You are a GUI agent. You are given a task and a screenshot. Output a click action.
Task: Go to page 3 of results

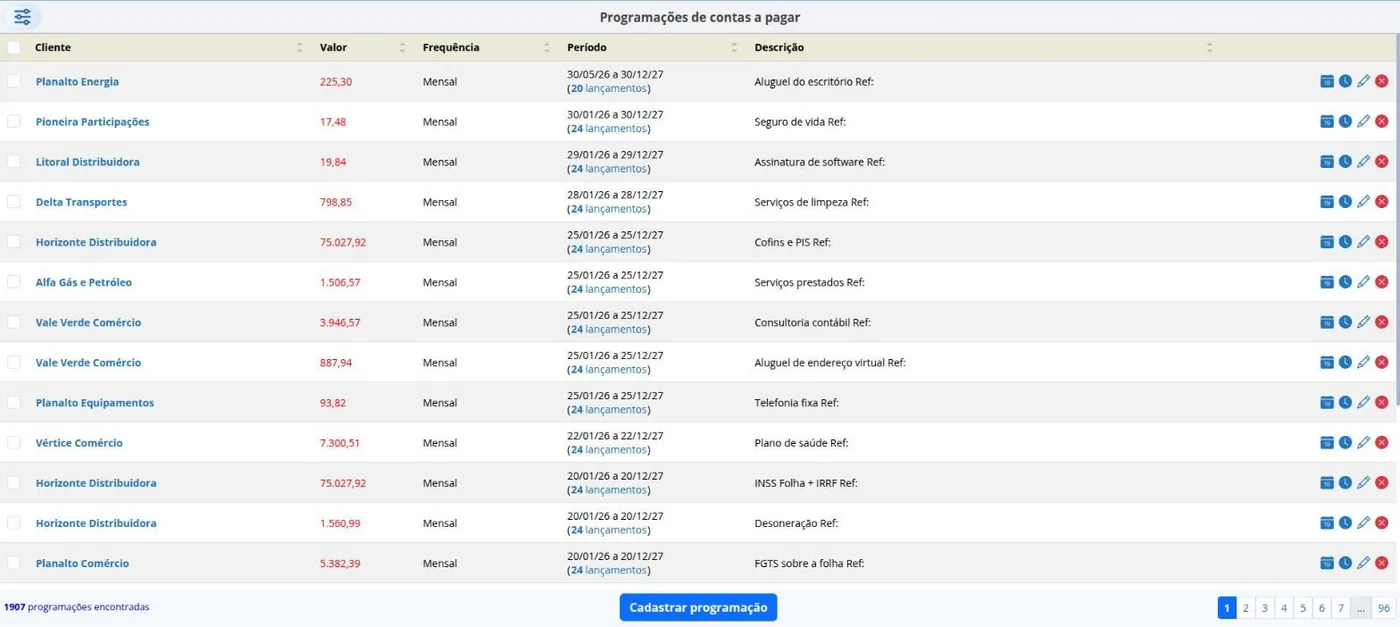coord(1265,607)
